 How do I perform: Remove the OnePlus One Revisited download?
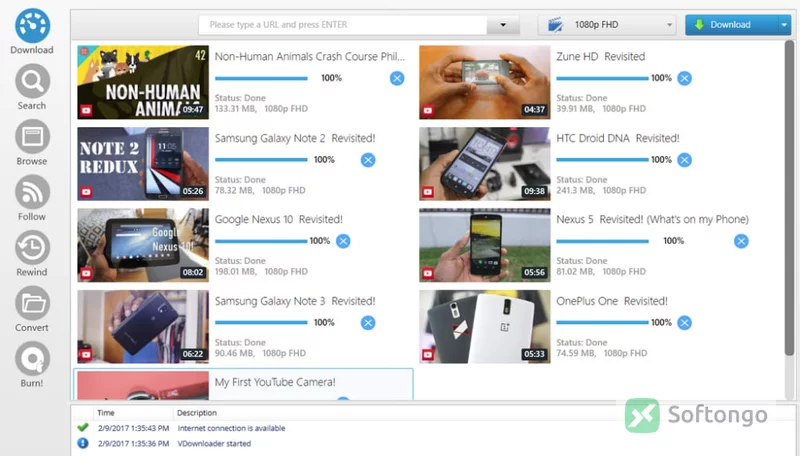684,322
